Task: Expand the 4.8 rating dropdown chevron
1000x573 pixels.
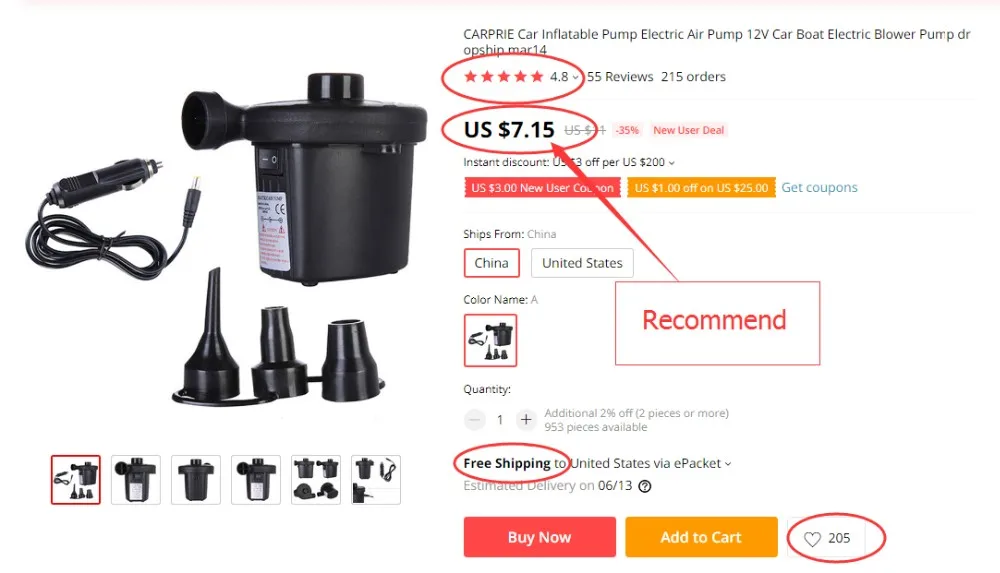Action: pyautogui.click(x=575, y=77)
